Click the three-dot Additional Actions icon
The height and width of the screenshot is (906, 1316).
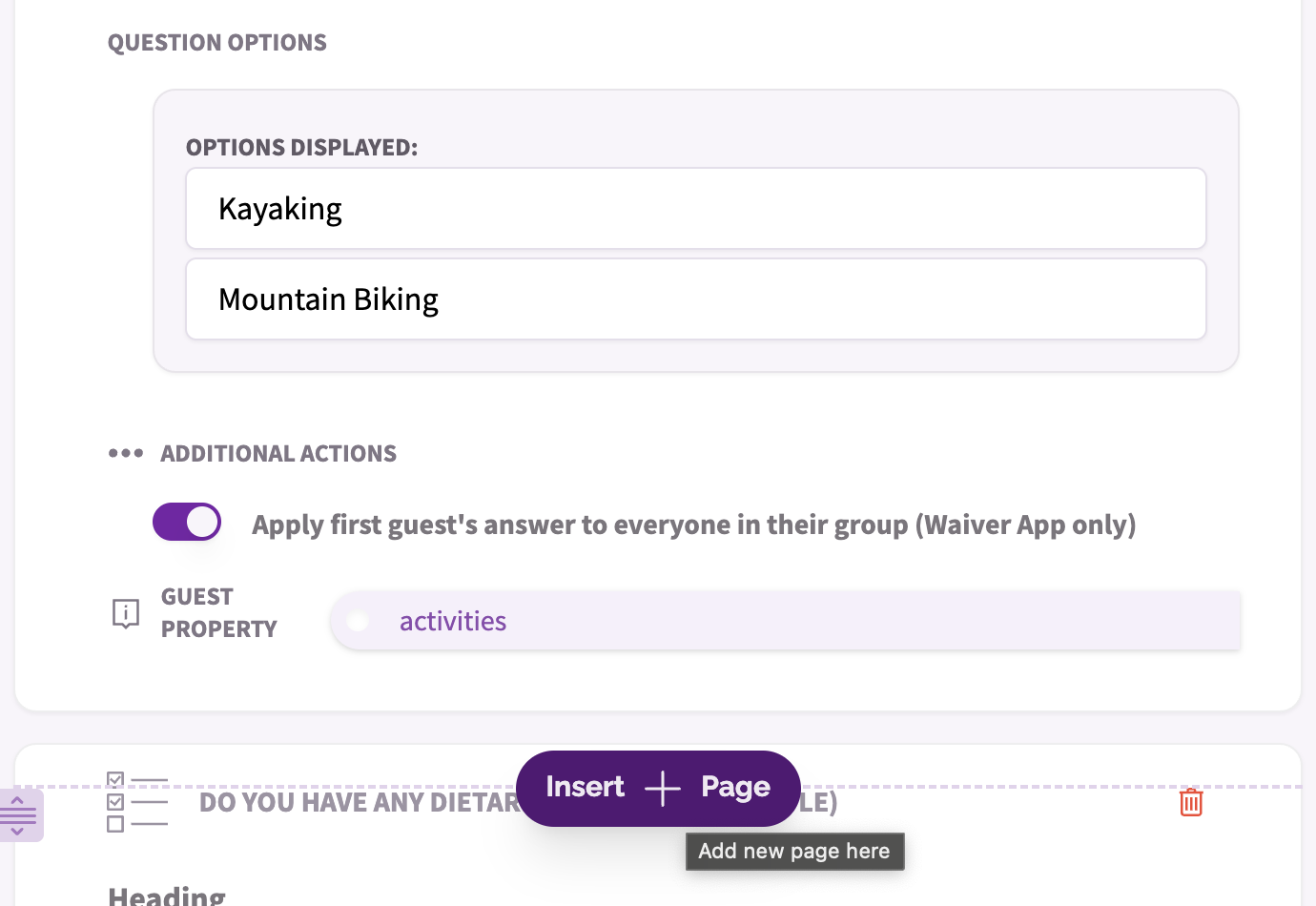(x=125, y=453)
